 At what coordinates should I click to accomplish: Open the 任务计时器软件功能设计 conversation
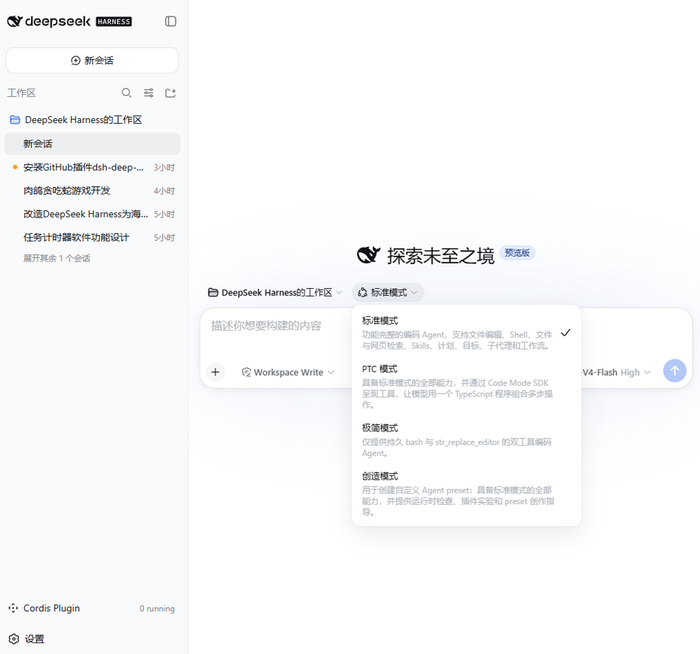coord(92,237)
